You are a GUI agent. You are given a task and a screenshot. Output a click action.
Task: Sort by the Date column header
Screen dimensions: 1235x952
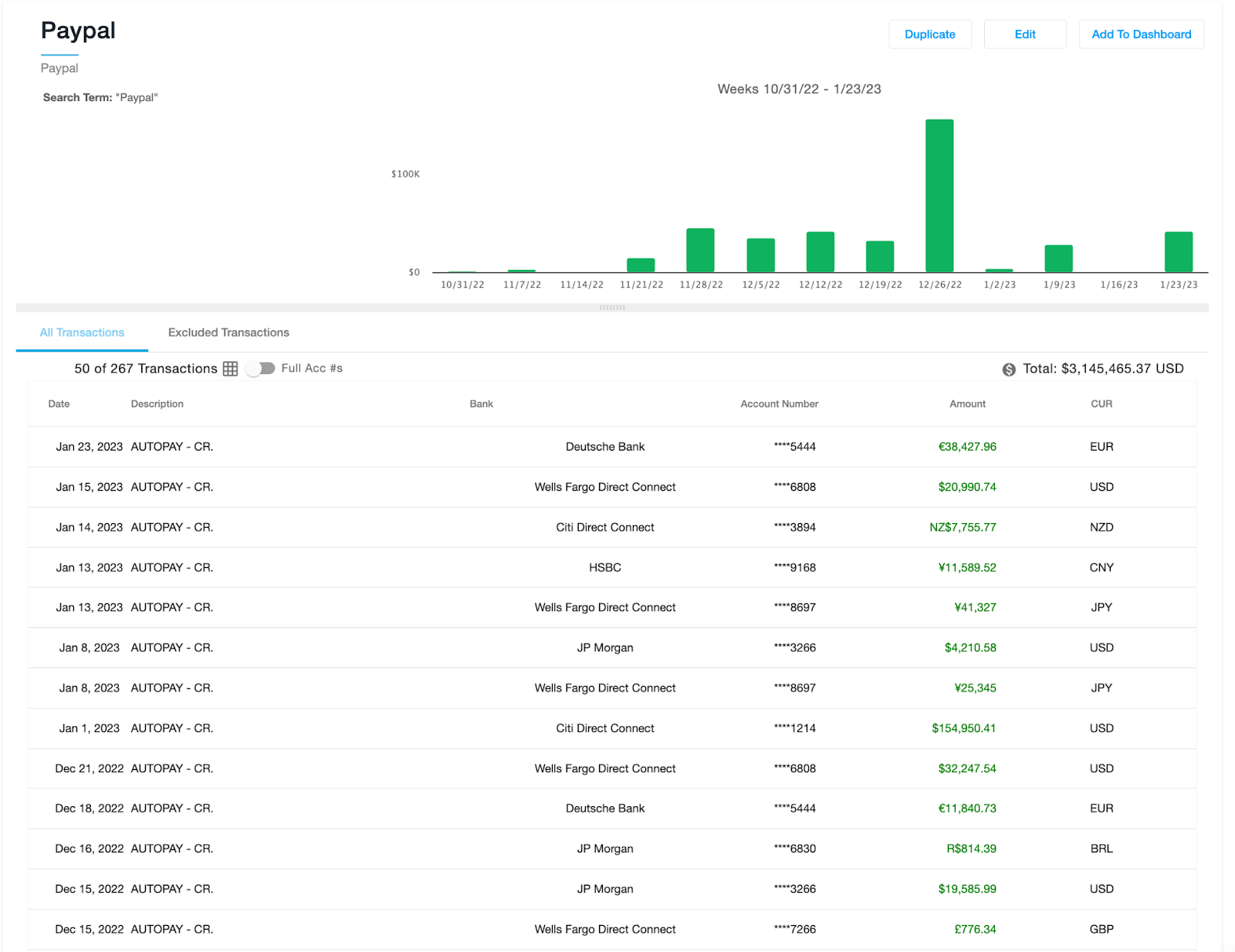[59, 404]
